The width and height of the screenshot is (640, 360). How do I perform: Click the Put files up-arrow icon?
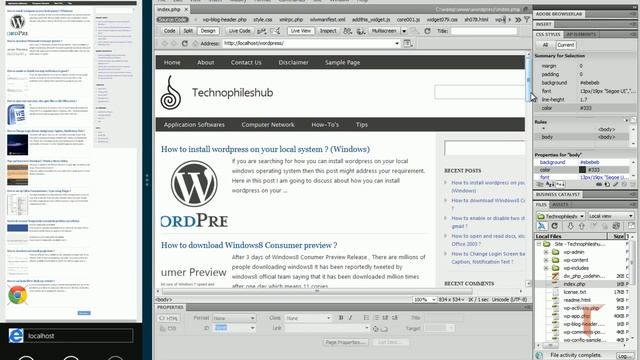click(x=582, y=226)
